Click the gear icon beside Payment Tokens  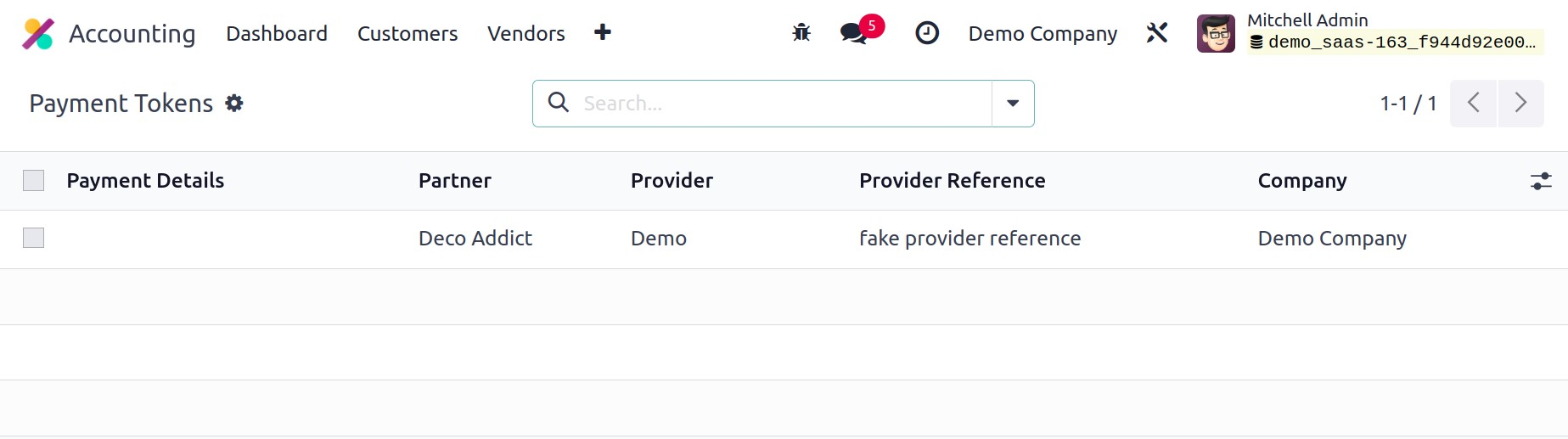click(x=234, y=104)
